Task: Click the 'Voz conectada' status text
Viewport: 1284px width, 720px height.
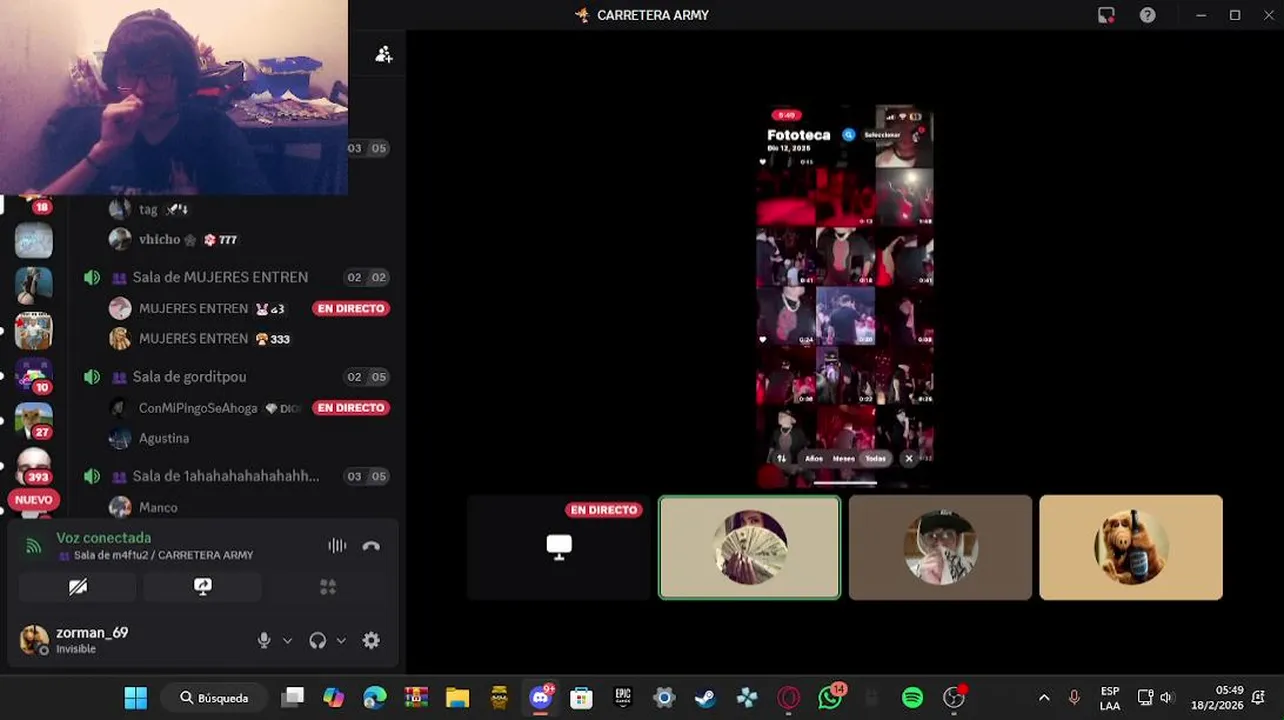Action: click(103, 538)
